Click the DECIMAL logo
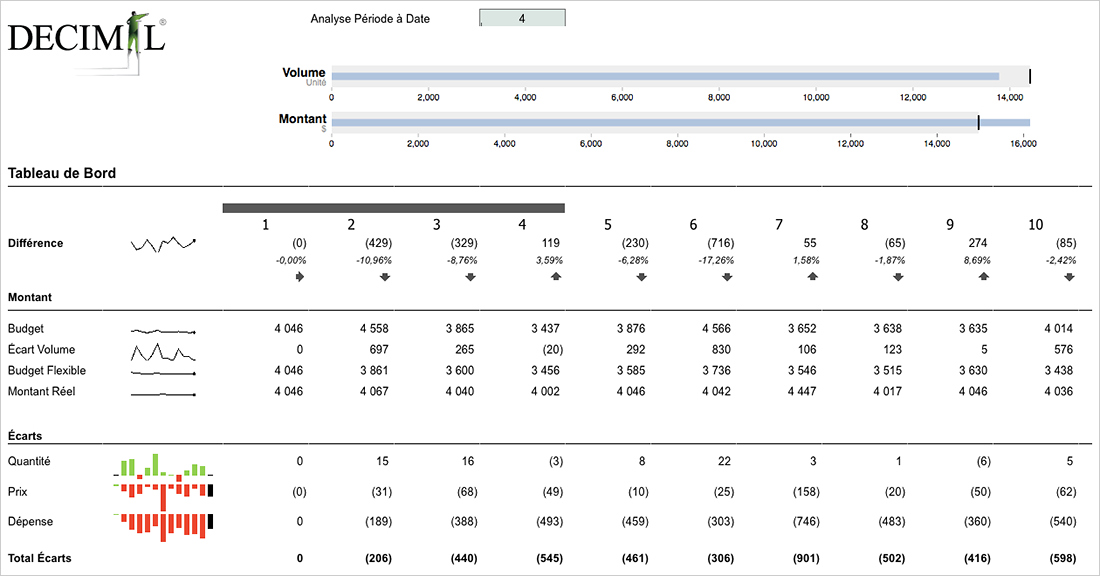 click(87, 41)
